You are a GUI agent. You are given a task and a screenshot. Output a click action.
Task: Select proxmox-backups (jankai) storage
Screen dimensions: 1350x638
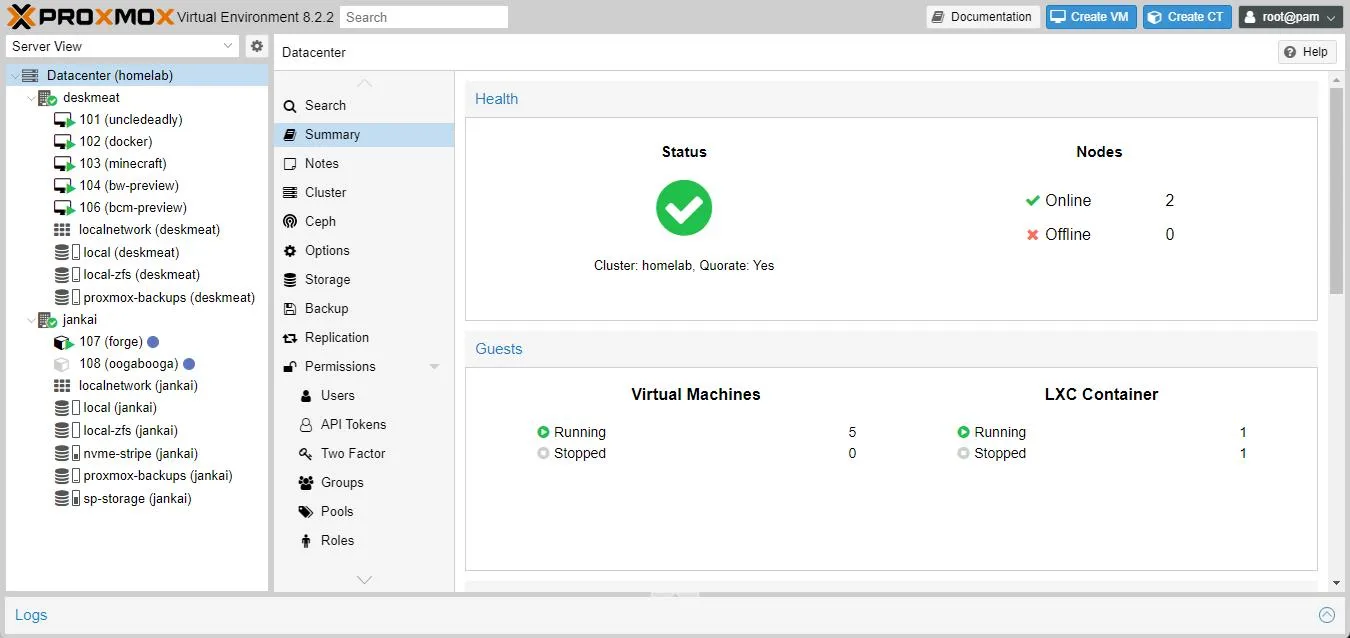[x=138, y=476]
